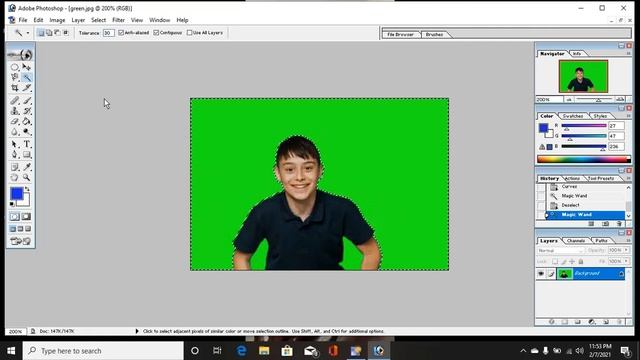Open the Image menu
The image size is (640, 360).
coord(57,20)
